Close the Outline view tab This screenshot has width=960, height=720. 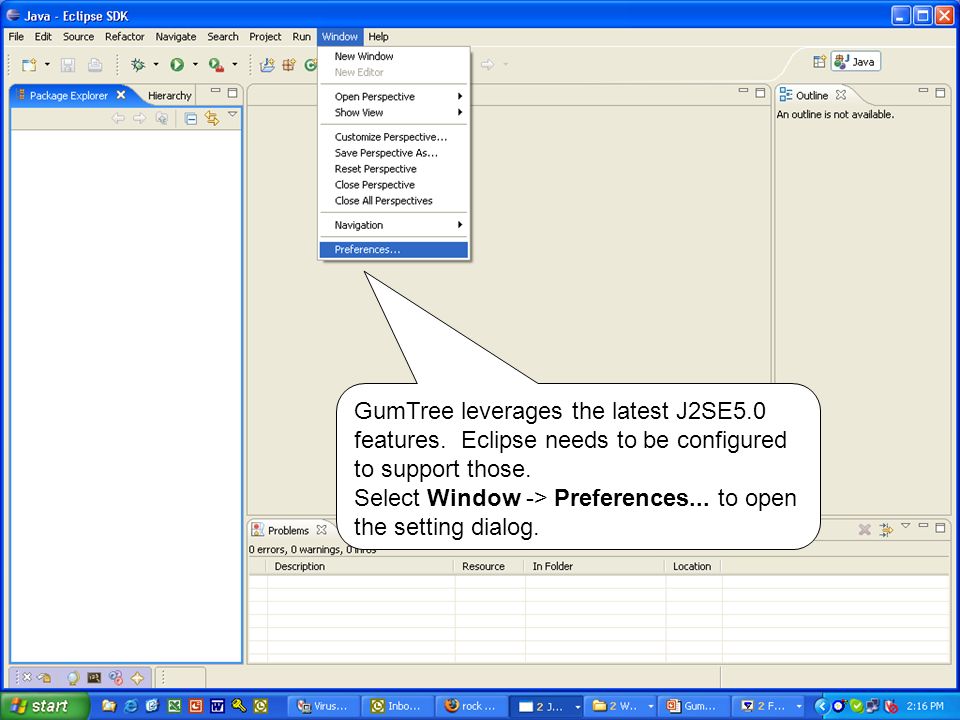(841, 95)
